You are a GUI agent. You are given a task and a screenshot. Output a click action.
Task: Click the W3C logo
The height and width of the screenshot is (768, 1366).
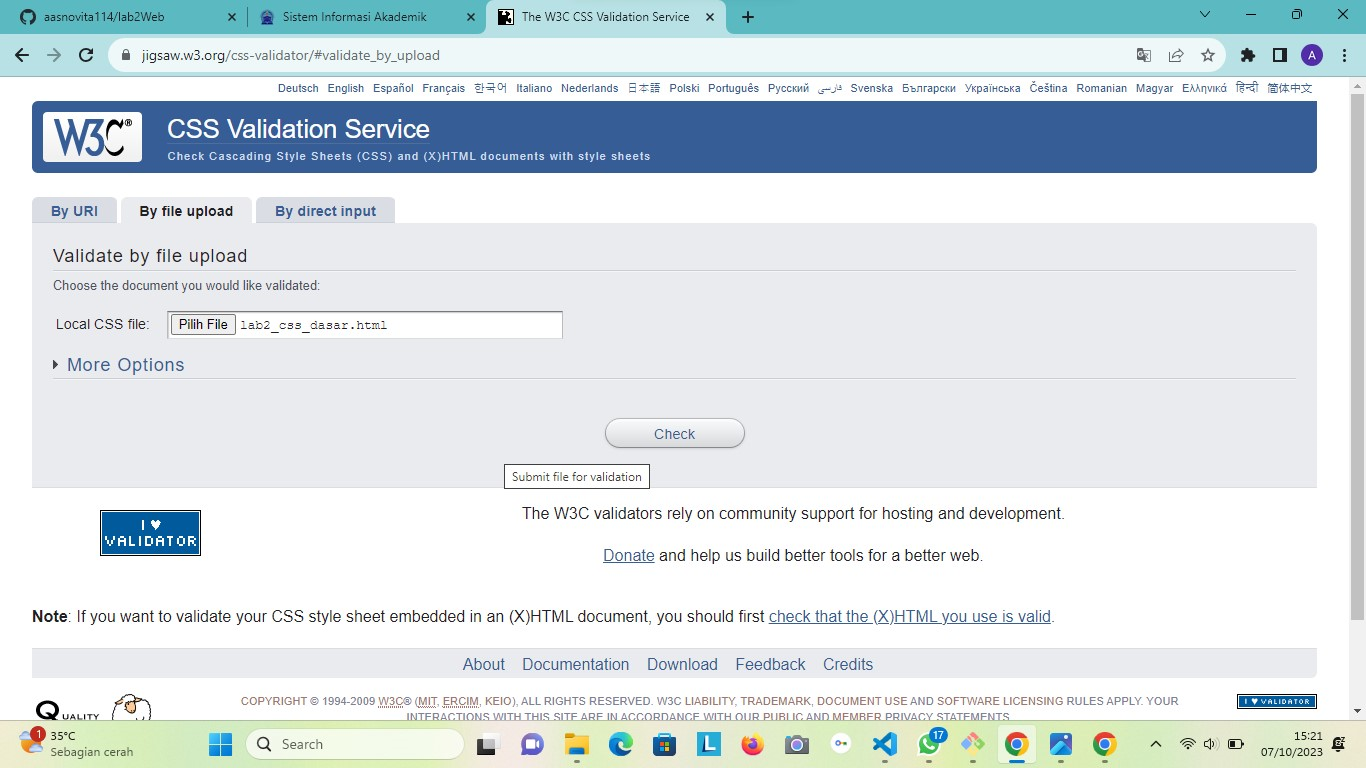[x=92, y=137]
